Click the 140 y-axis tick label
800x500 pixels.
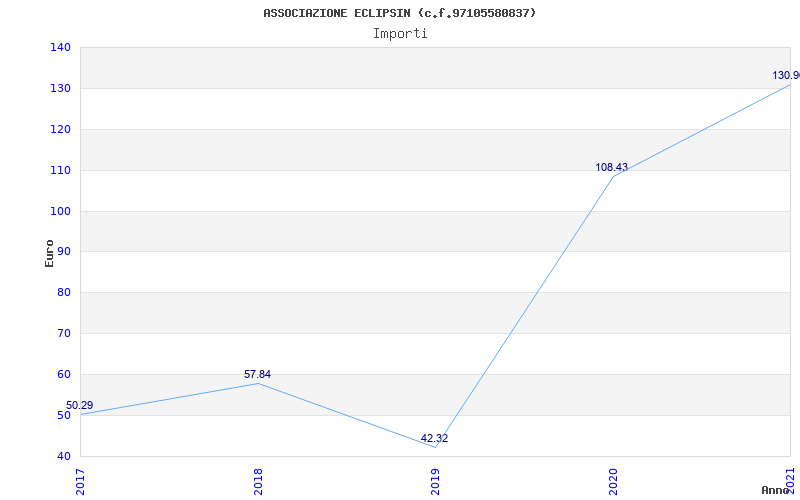pos(60,47)
